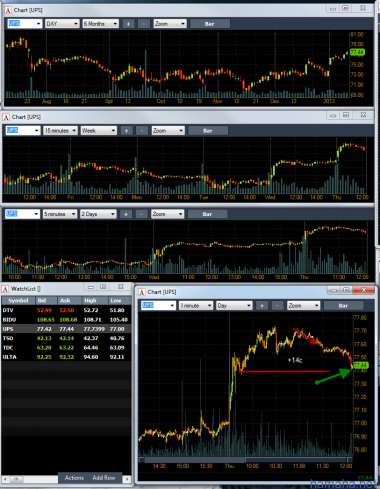Expand Zoom dropdown in 1 minute chart
Image resolution: width=380 pixels, height=489 pixels.
click(303, 305)
